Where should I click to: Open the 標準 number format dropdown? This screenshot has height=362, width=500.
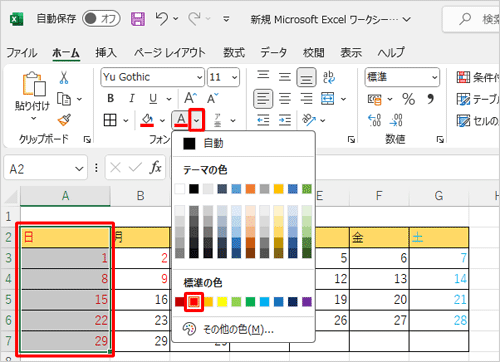[435, 77]
